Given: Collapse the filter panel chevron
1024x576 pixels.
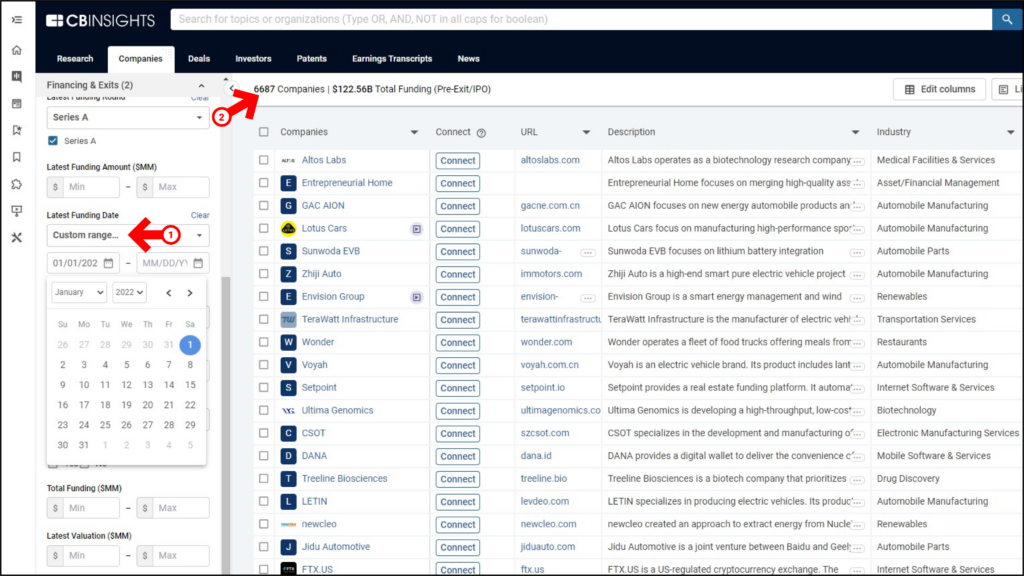Looking at the screenshot, I should [231, 88].
